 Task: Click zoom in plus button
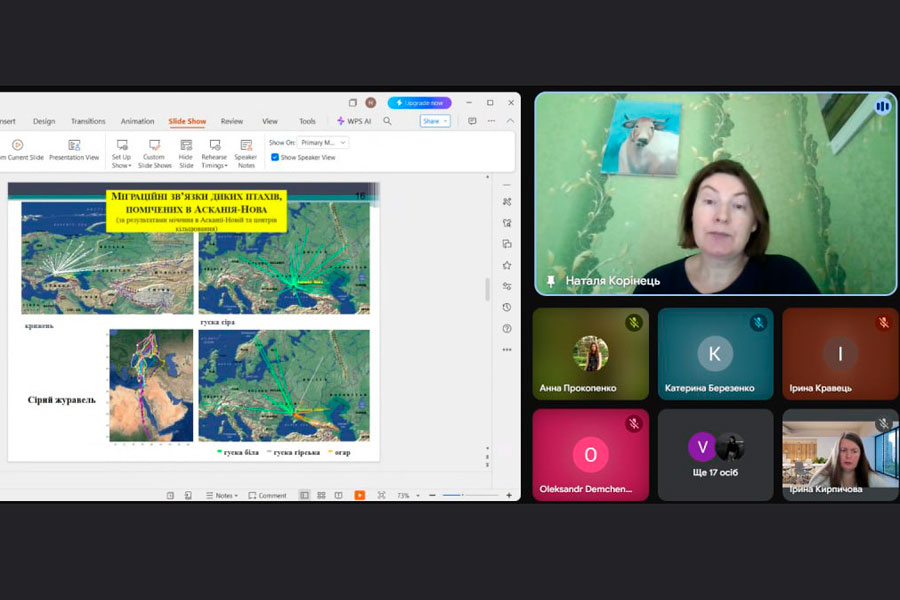tap(509, 495)
